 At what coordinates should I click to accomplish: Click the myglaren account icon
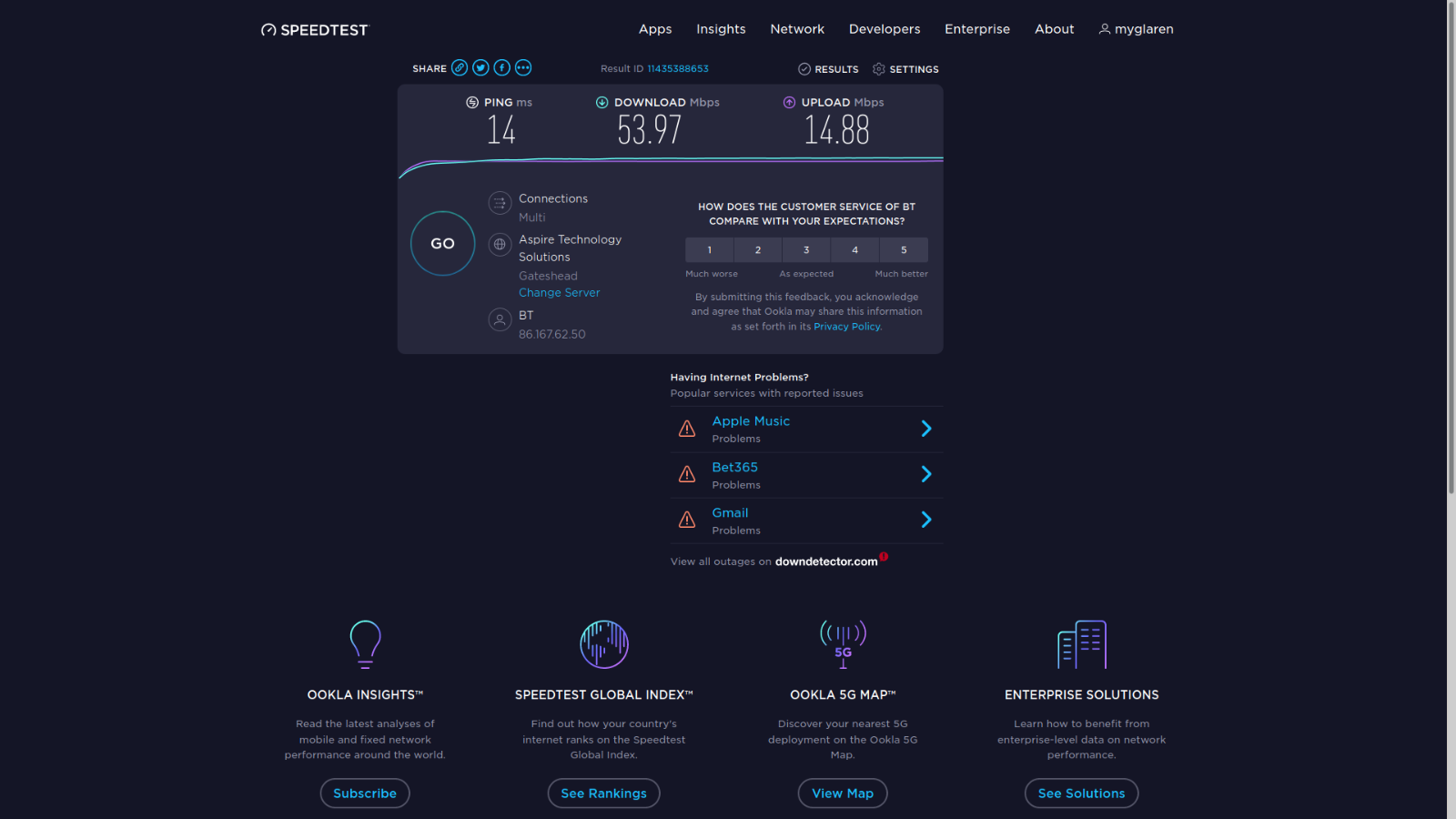point(1105,29)
